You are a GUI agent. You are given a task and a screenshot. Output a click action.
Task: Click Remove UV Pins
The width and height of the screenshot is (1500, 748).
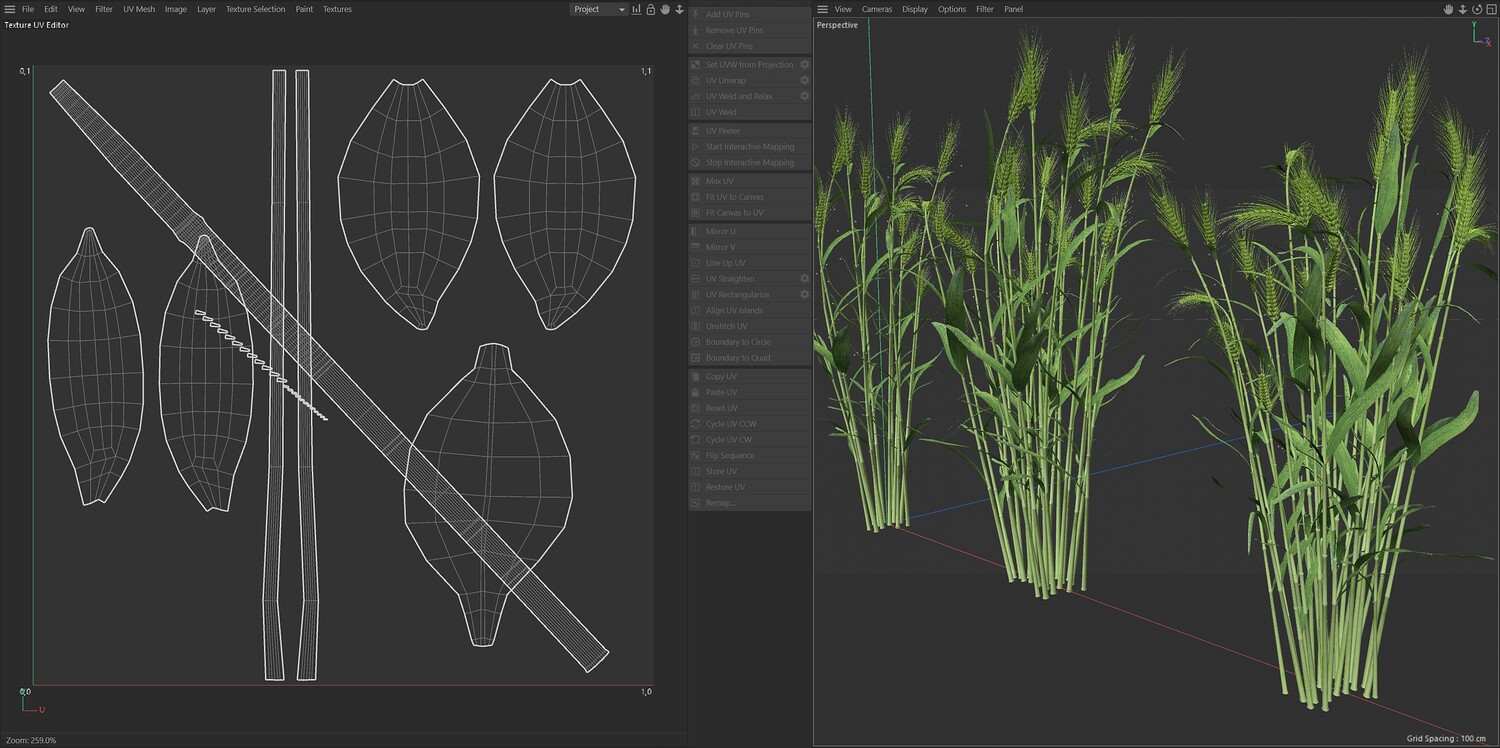pos(749,30)
